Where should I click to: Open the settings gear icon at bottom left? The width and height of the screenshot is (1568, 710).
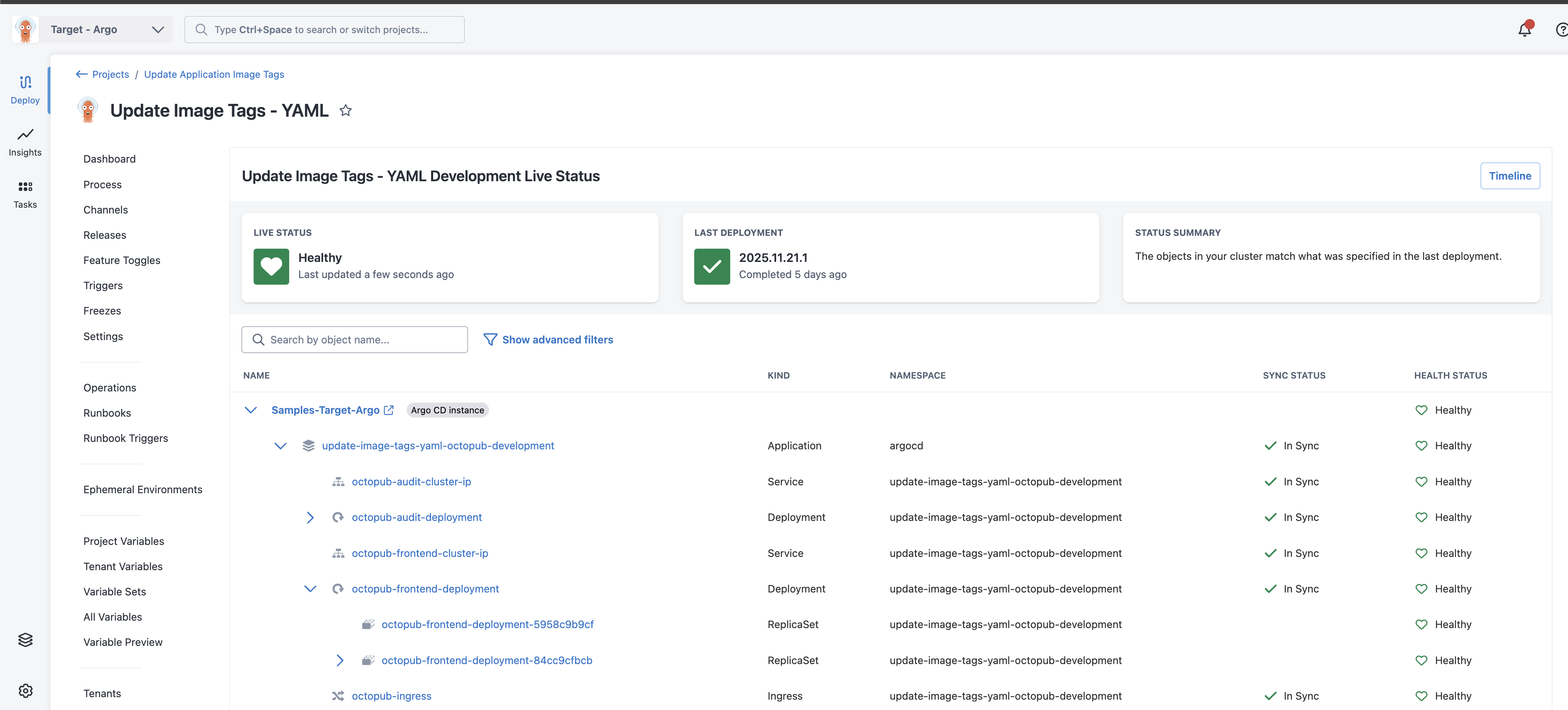(x=25, y=691)
